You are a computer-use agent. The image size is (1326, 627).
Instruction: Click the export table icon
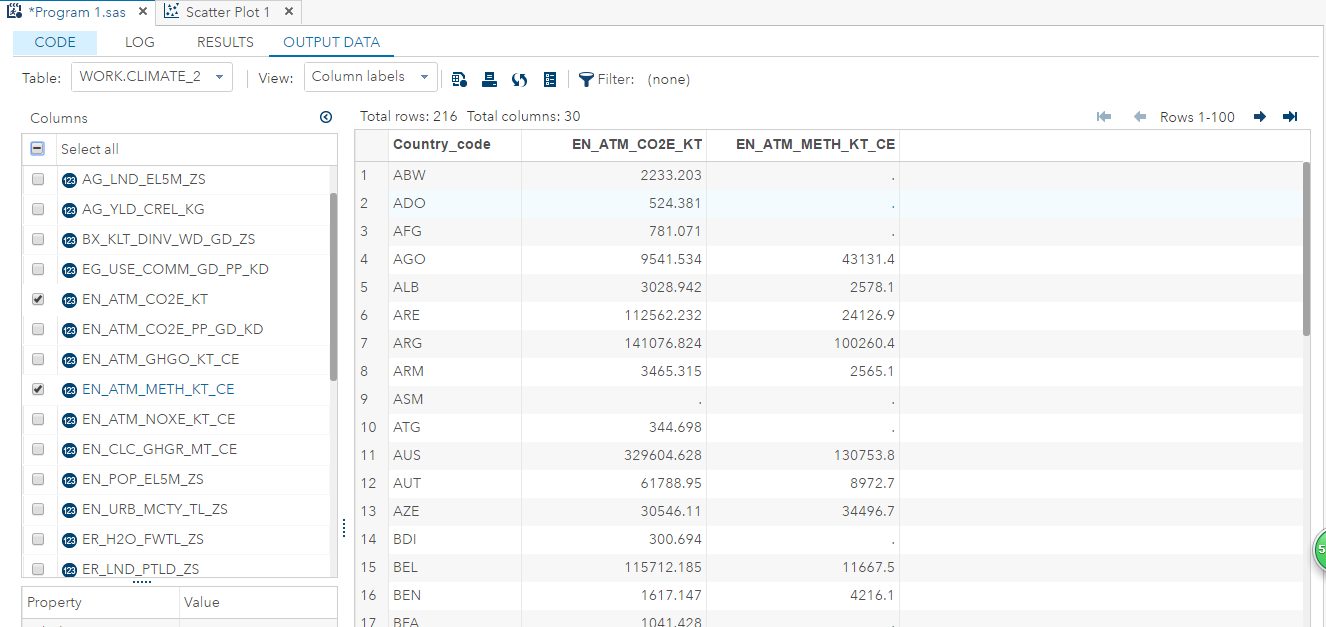(489, 79)
